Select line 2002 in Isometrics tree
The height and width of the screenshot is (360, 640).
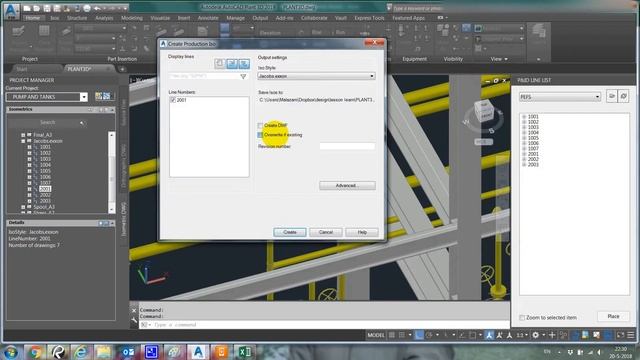[45, 195]
